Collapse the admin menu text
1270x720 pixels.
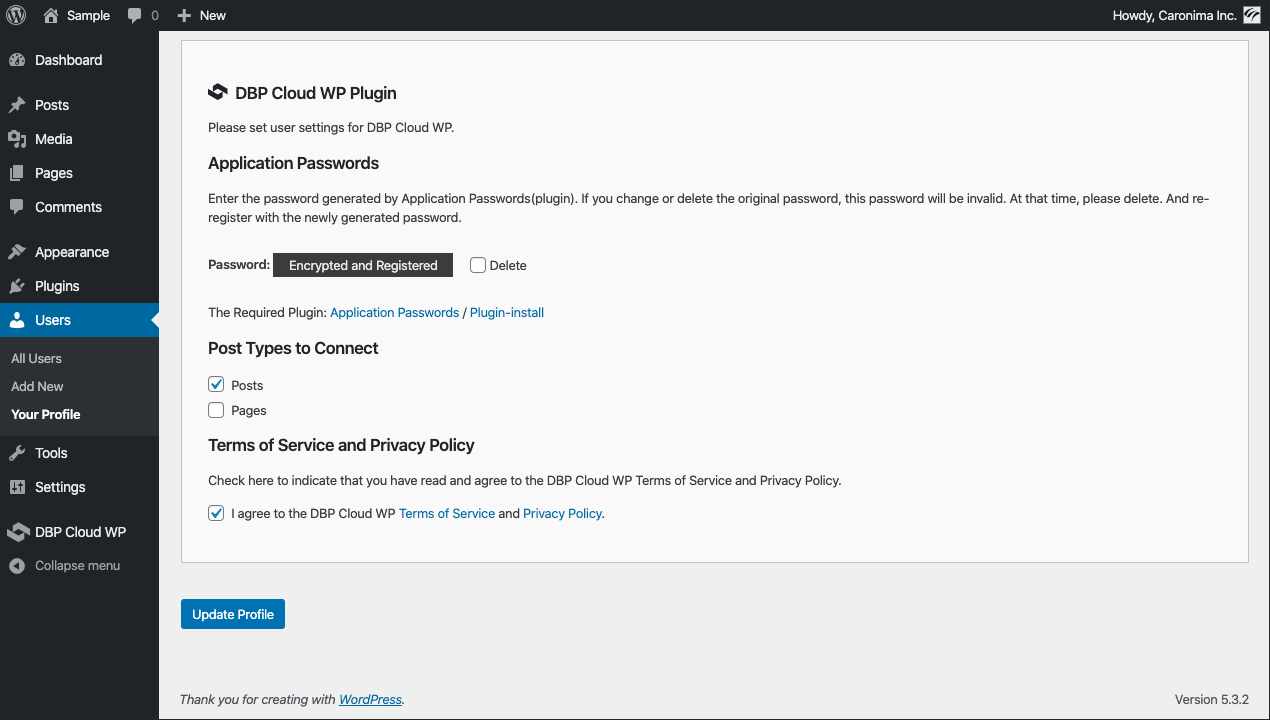[77, 565]
